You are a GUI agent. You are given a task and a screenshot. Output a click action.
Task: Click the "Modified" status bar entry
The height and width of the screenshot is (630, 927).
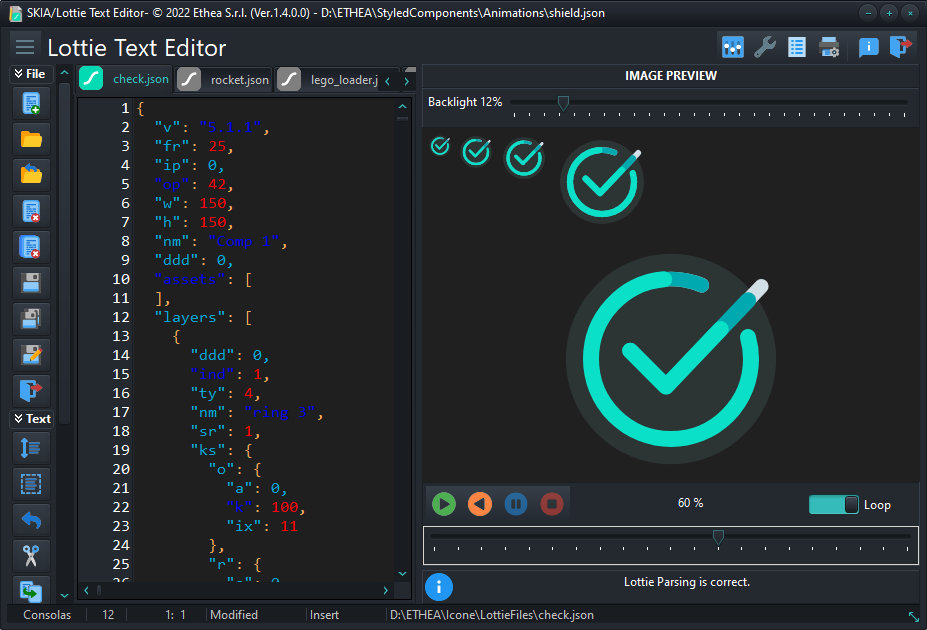pos(234,615)
